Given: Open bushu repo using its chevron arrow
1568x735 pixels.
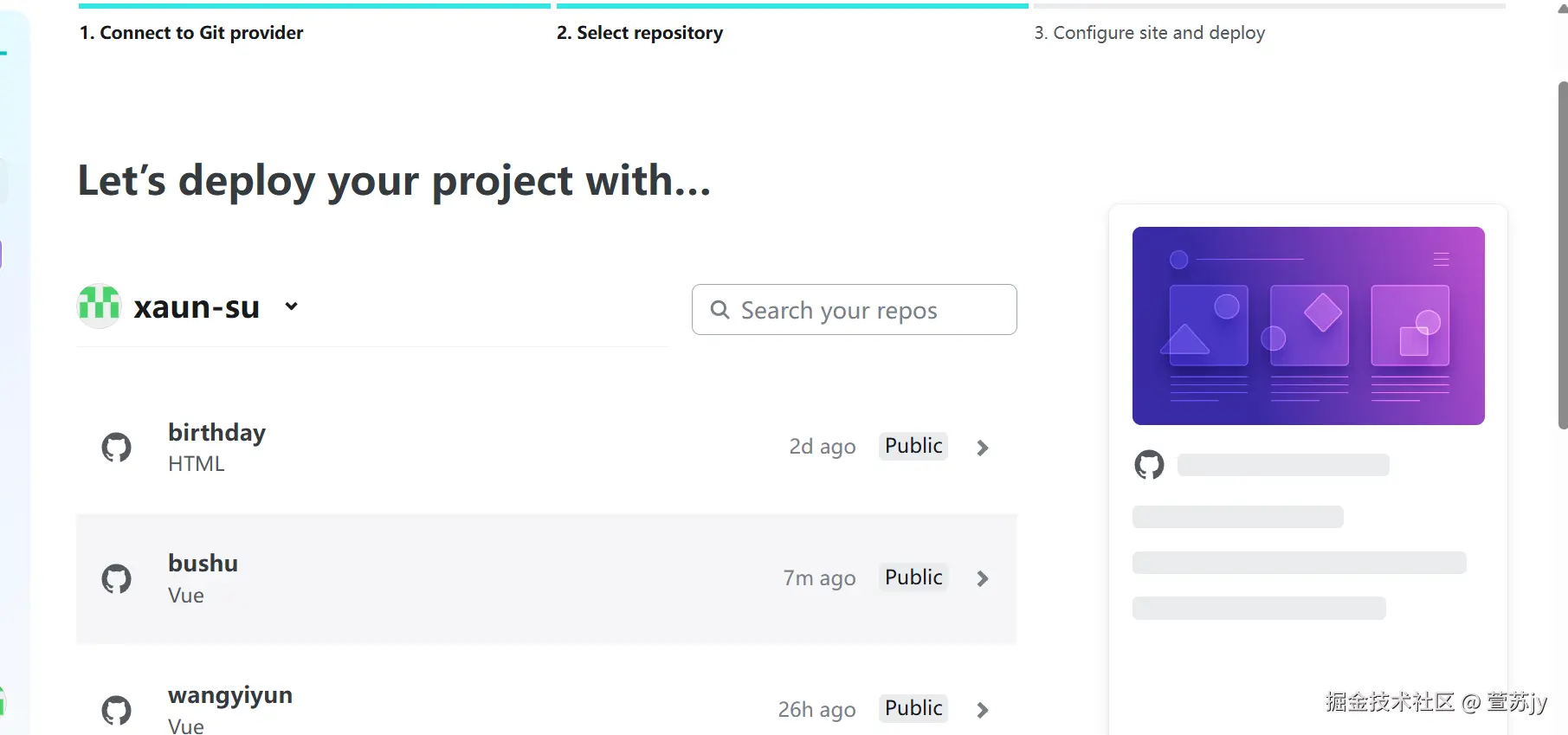Looking at the screenshot, I should pyautogui.click(x=982, y=578).
